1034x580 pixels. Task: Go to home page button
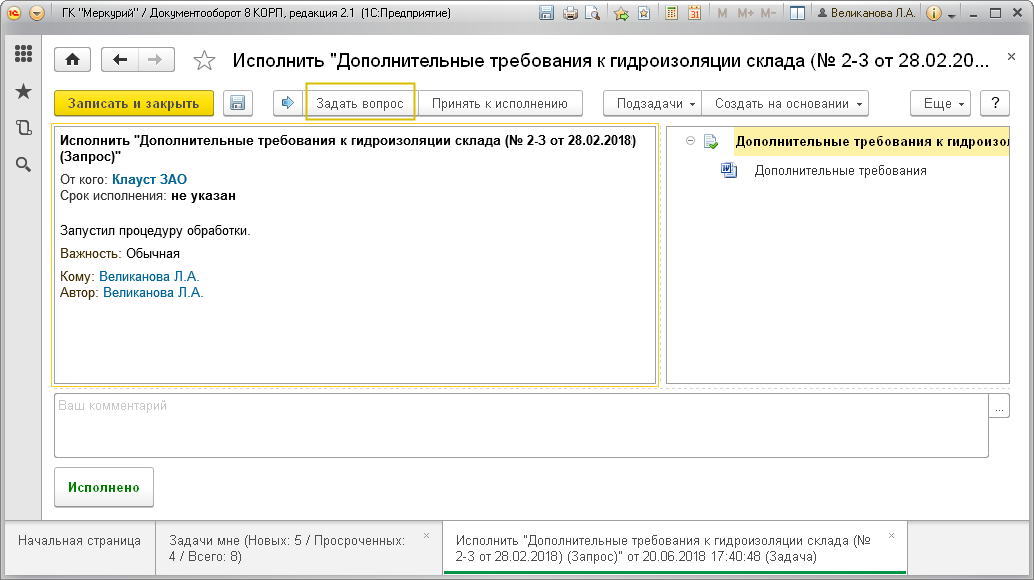[73, 60]
